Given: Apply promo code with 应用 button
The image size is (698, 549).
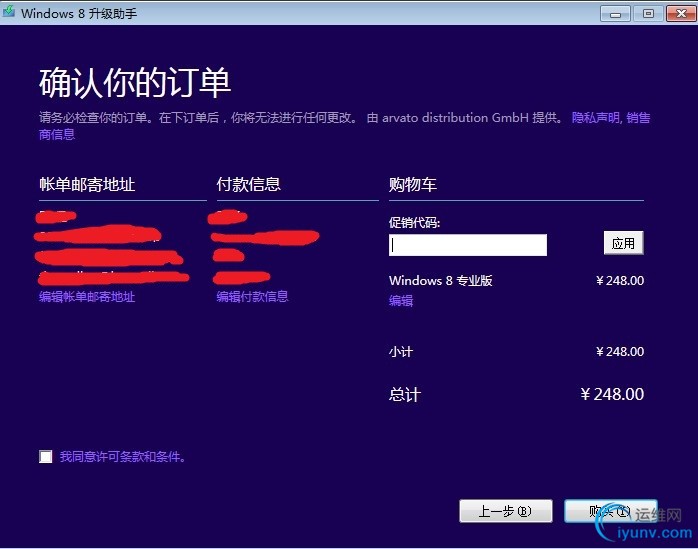Looking at the screenshot, I should pos(623,243).
